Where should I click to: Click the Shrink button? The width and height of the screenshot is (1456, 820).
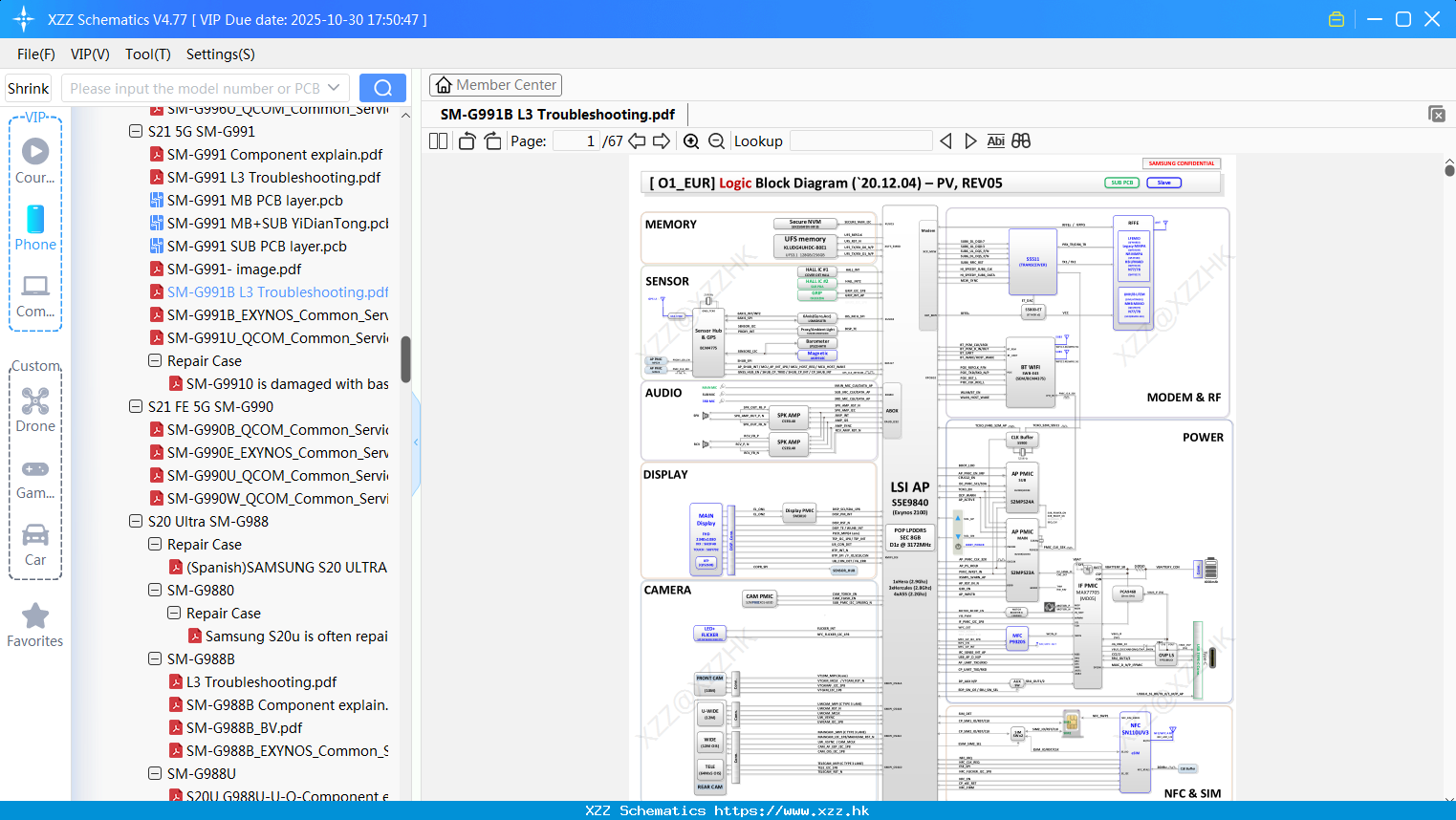tap(29, 88)
